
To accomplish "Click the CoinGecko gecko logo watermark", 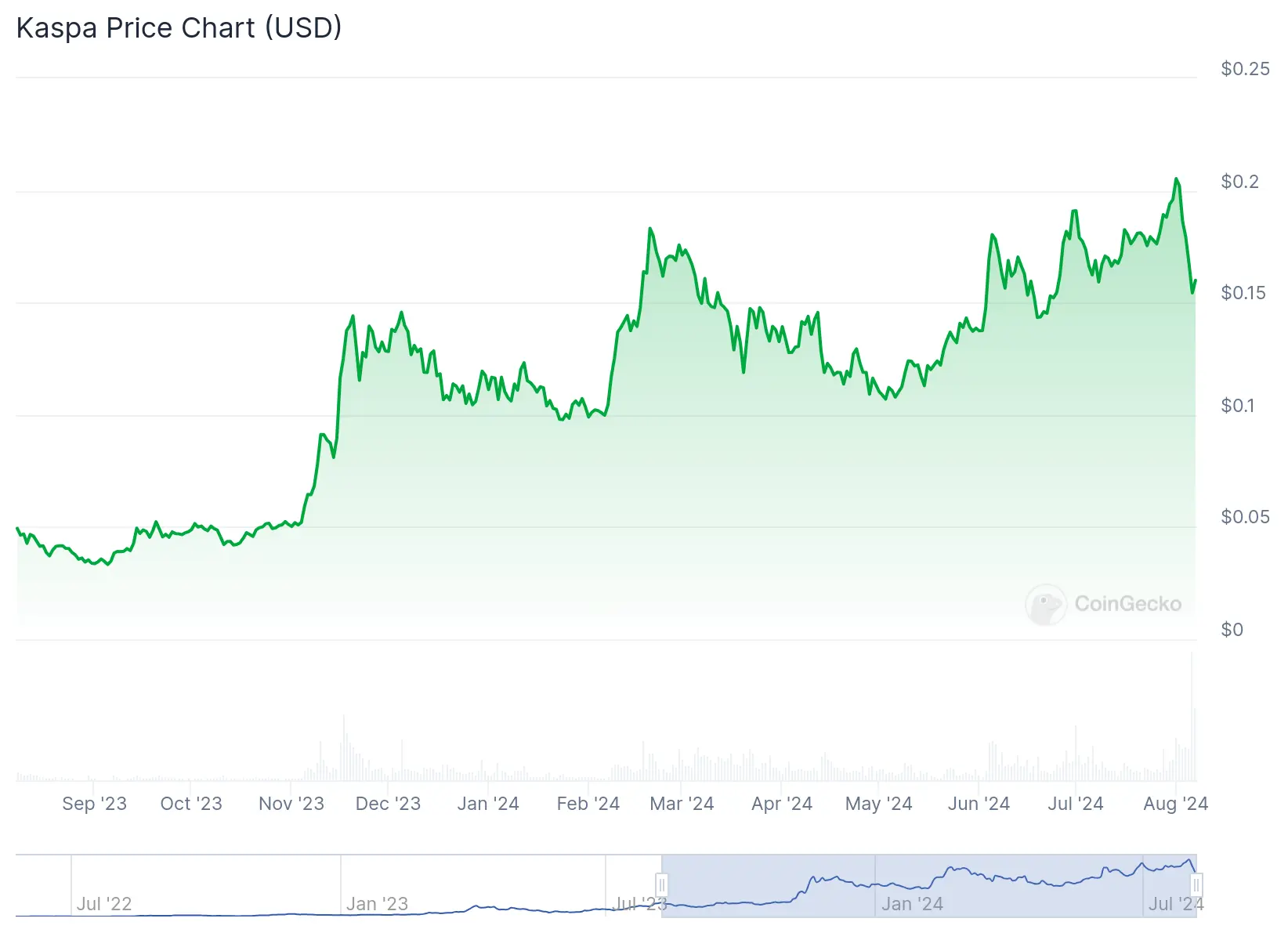I will [1045, 604].
